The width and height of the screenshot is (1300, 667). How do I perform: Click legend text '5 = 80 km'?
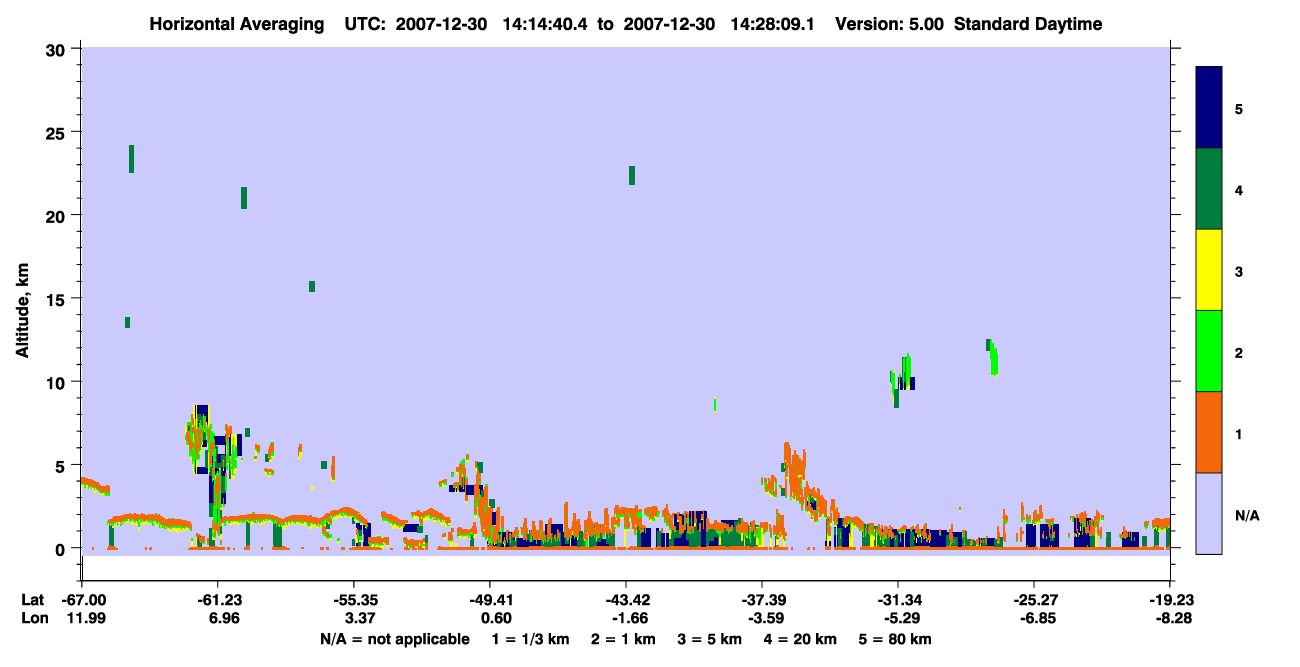pyautogui.click(x=896, y=639)
